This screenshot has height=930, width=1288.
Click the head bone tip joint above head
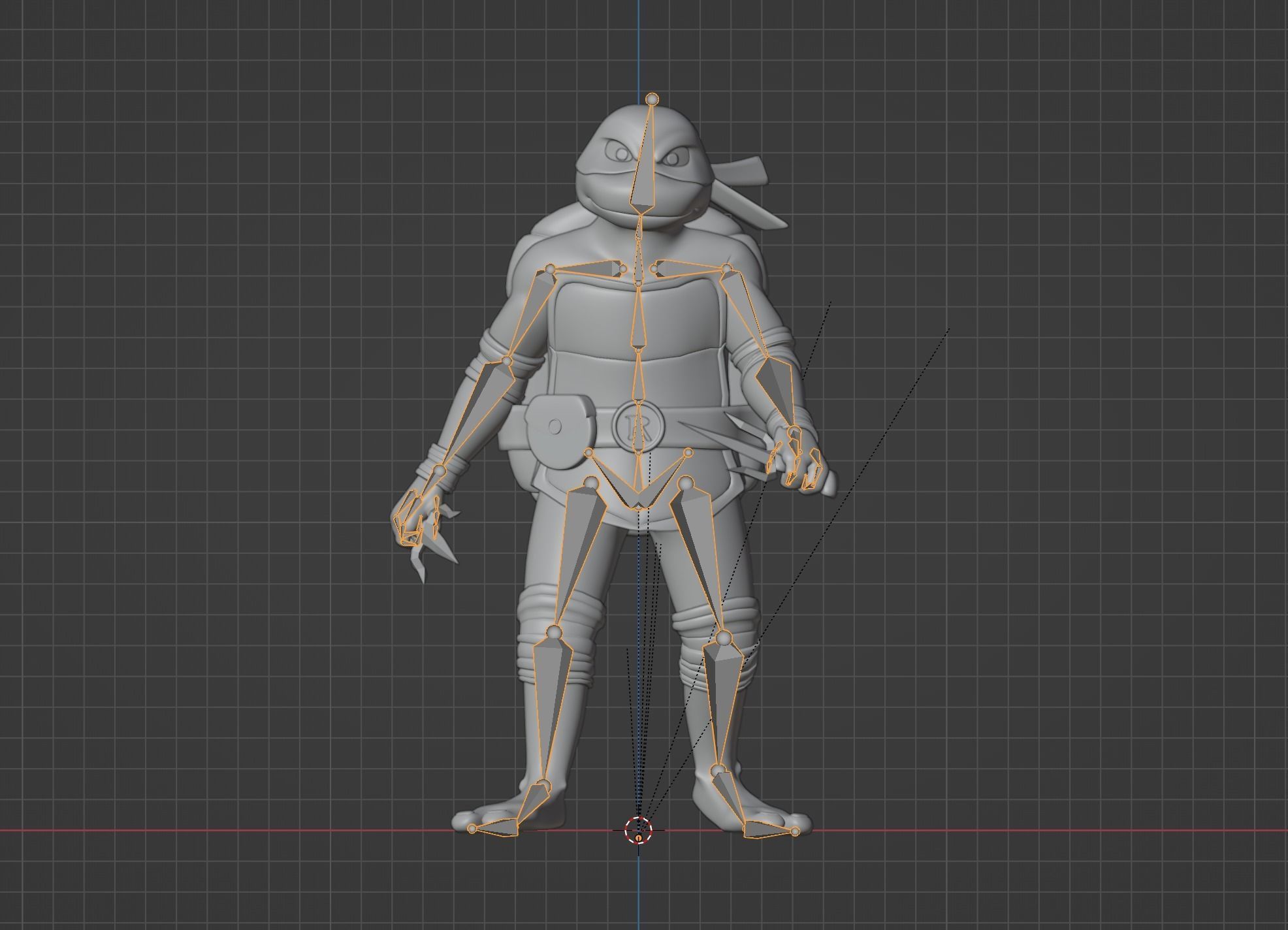click(652, 99)
